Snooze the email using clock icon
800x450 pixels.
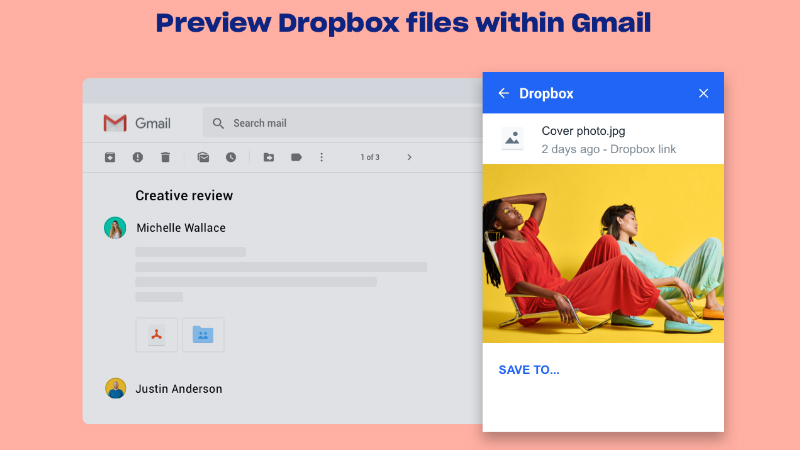[x=231, y=157]
